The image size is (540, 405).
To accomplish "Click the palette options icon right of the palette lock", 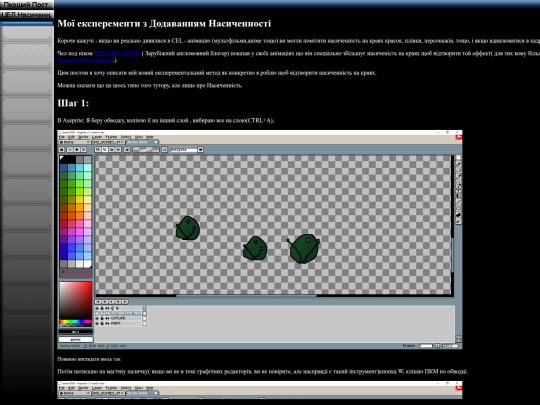I will tap(70, 149).
